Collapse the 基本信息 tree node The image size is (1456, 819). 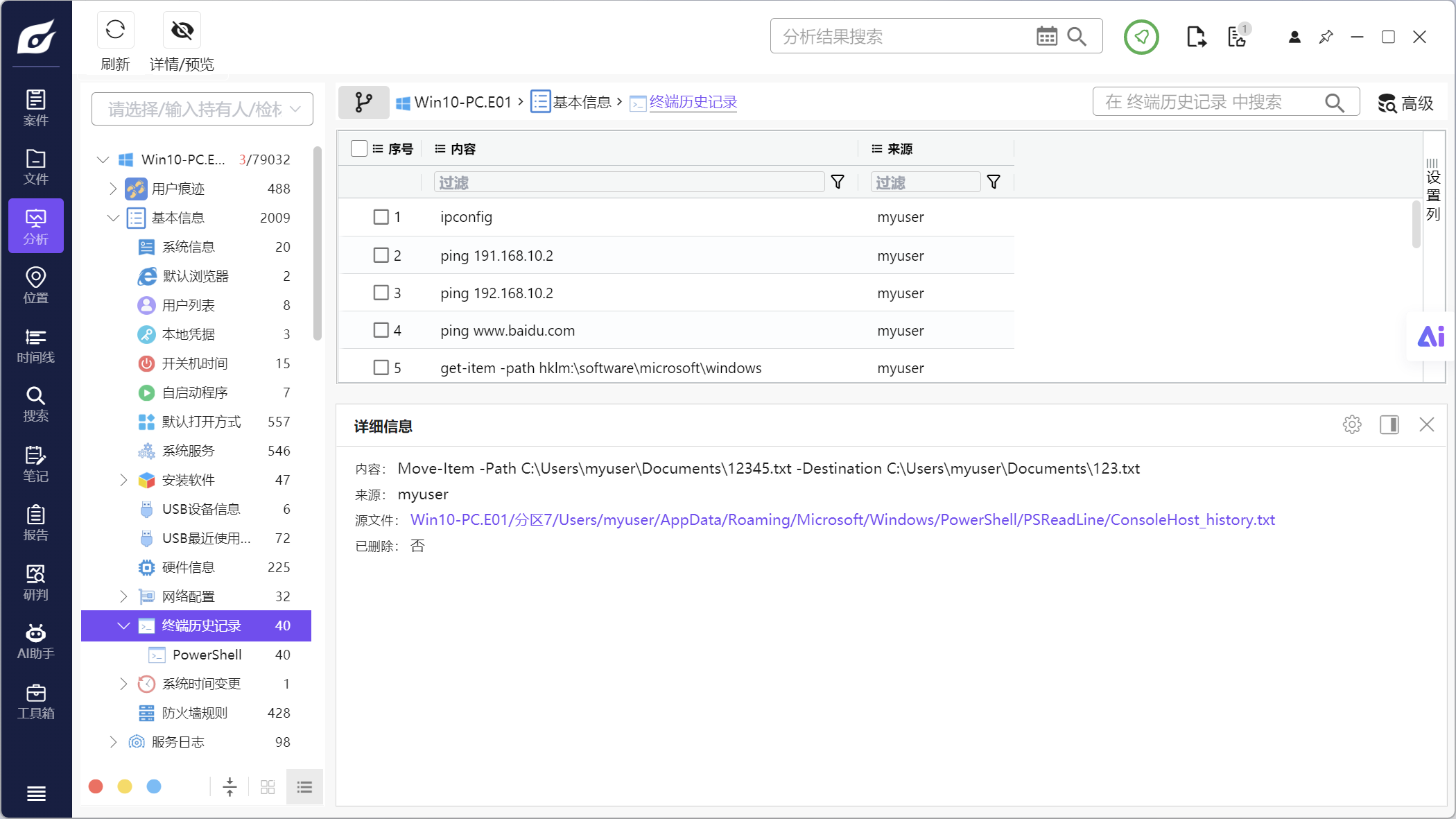(113, 218)
